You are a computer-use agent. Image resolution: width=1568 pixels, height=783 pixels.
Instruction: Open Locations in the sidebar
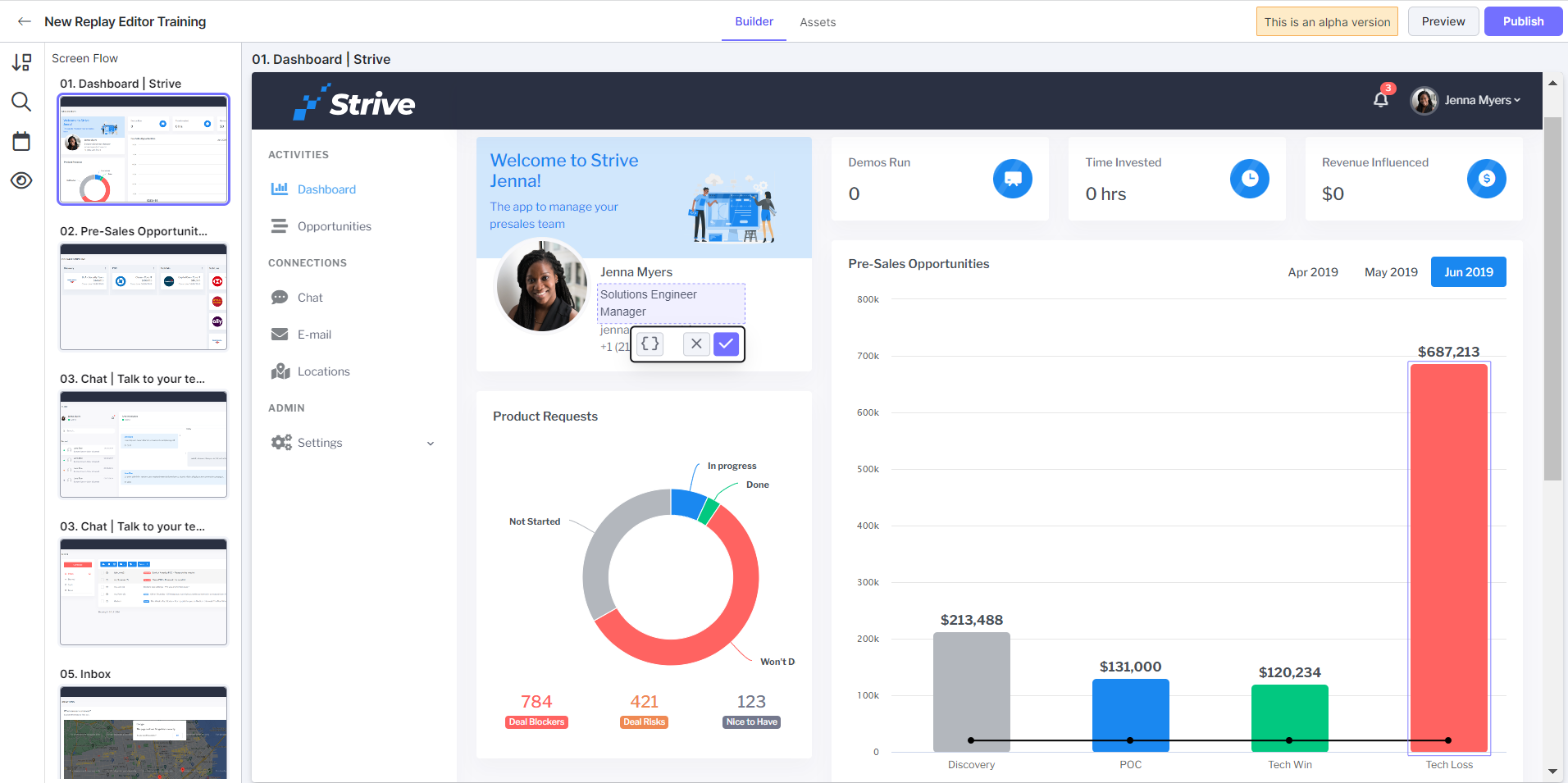323,371
